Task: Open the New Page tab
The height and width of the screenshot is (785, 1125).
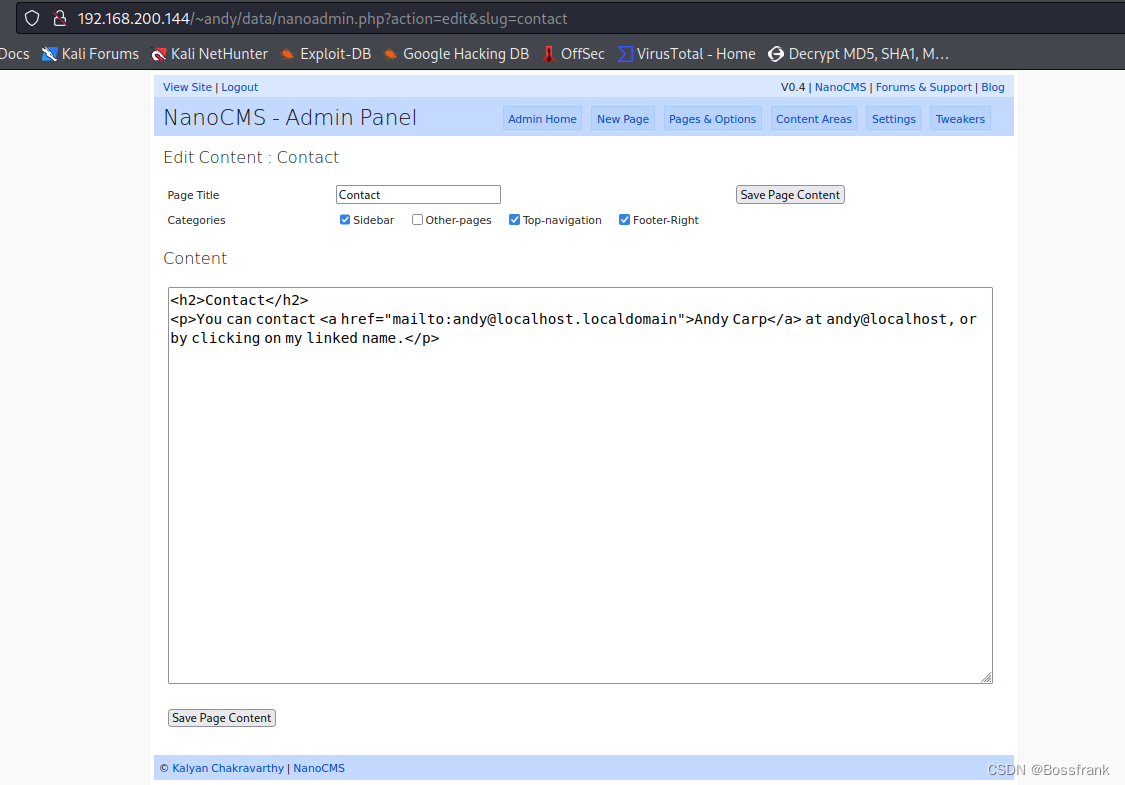Action: pos(623,119)
